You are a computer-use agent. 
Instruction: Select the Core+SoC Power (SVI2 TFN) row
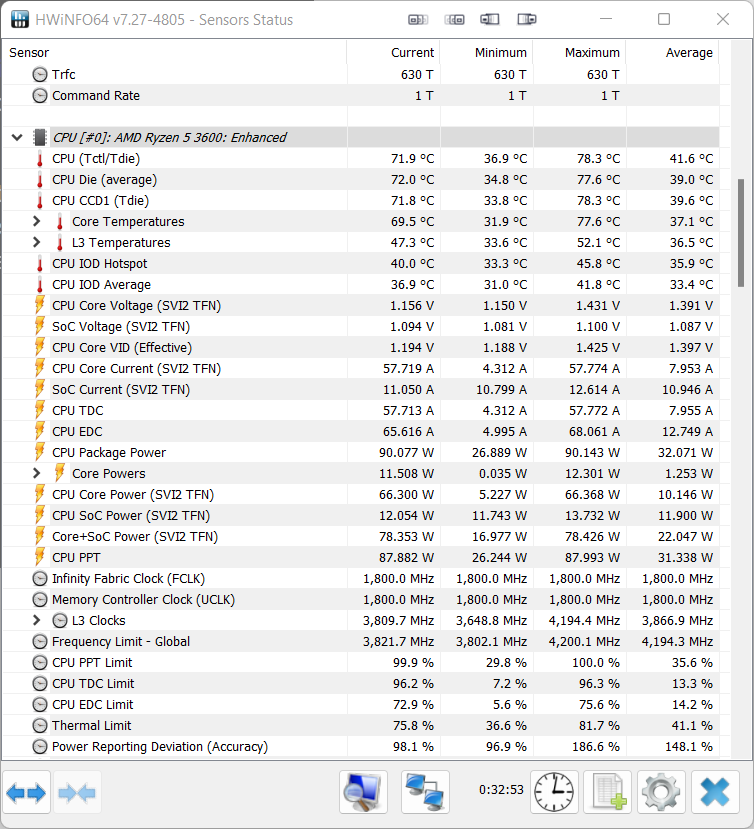[361, 536]
